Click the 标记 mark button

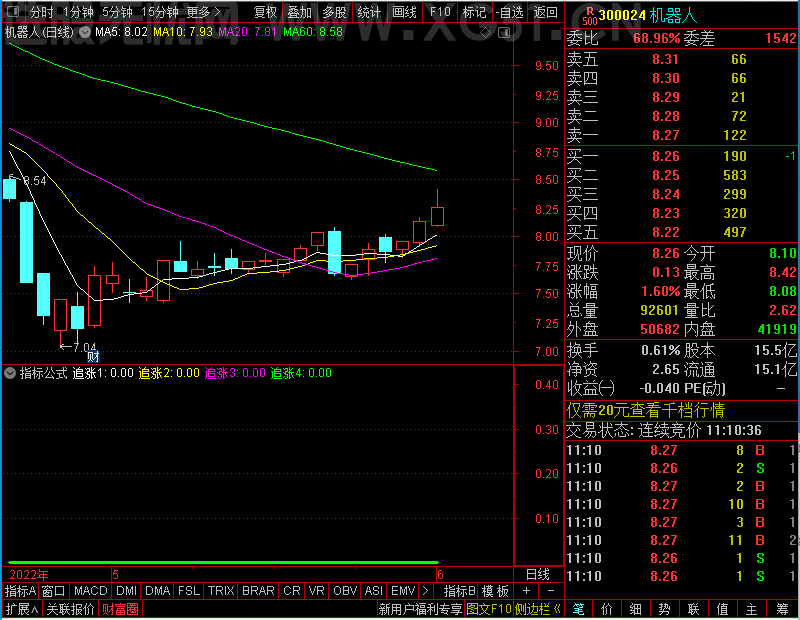point(474,12)
